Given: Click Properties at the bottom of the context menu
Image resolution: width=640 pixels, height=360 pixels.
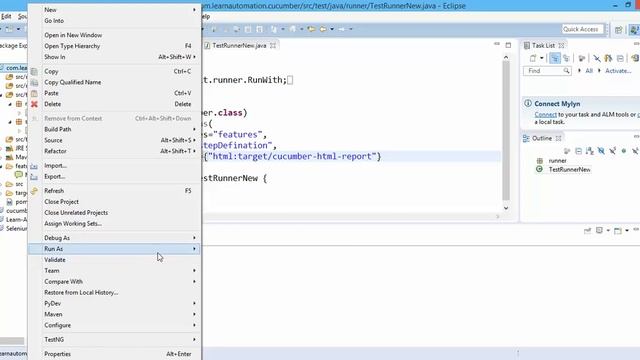Looking at the screenshot, I should (114, 354).
